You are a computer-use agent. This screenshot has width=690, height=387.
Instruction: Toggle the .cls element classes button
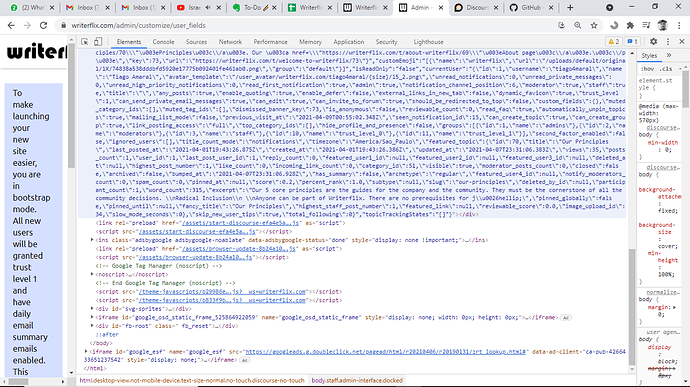coord(666,69)
